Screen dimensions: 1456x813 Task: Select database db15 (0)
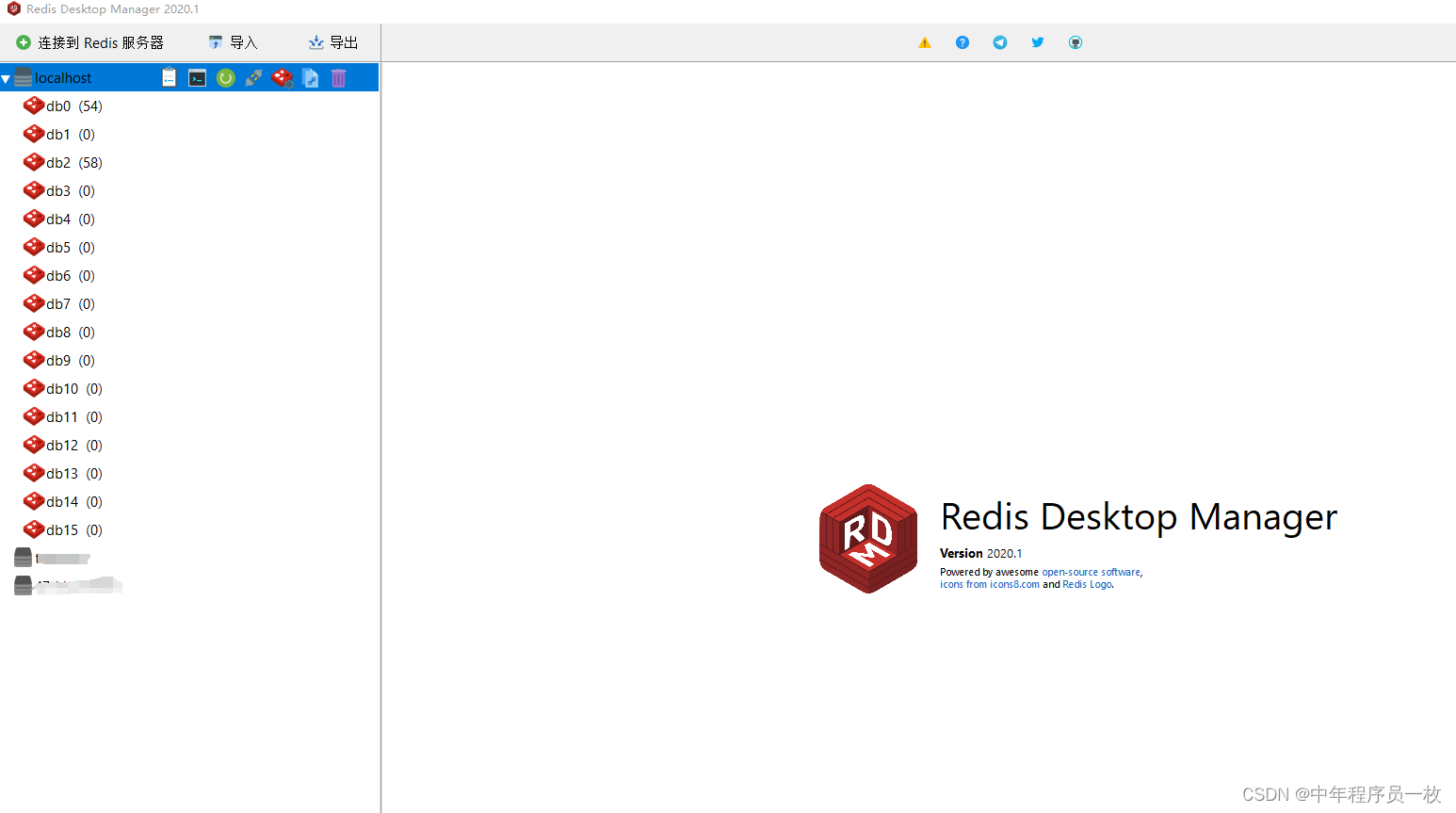[74, 530]
